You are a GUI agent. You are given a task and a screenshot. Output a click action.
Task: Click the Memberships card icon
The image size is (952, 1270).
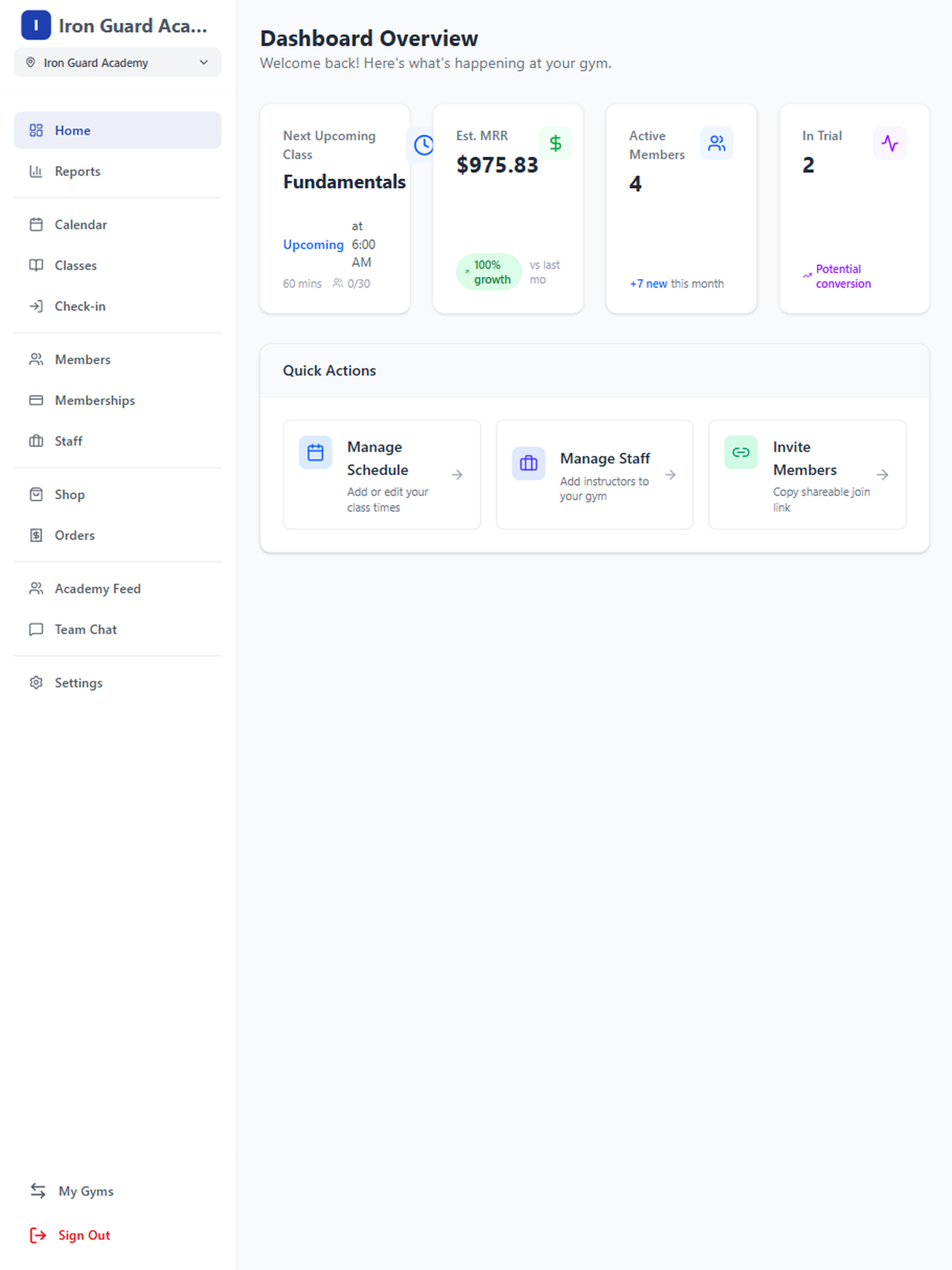click(36, 400)
